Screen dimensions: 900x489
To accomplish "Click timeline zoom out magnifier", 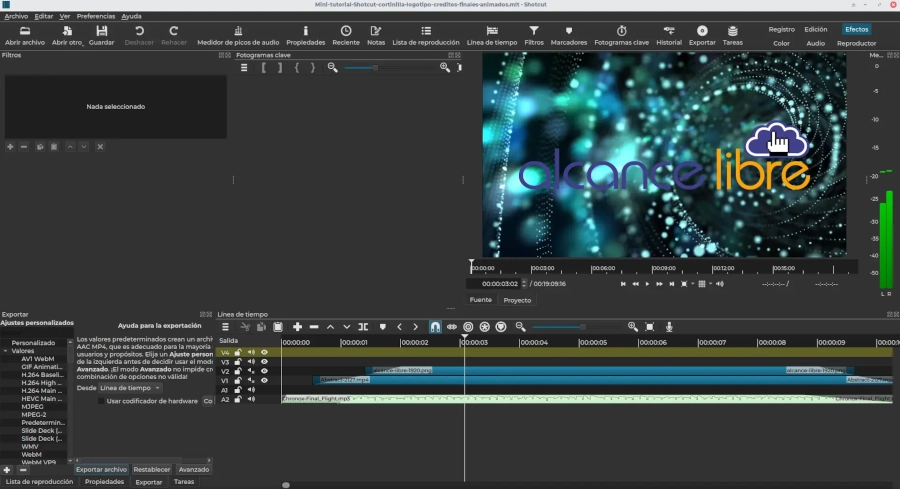I will (521, 327).
